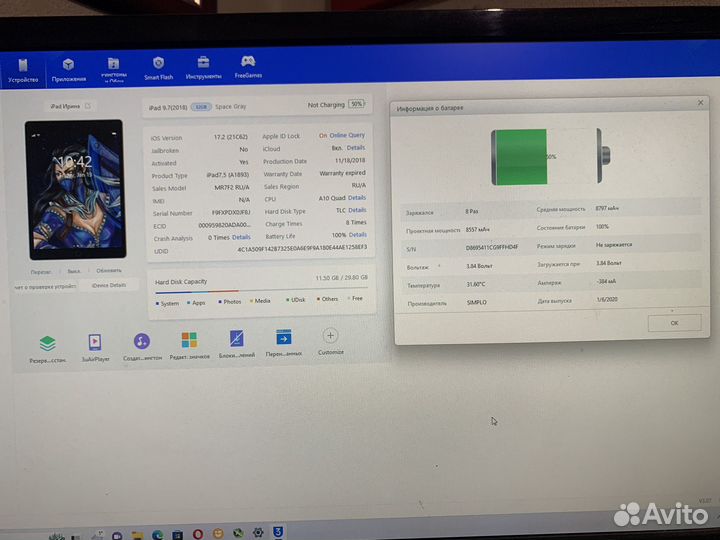Open iCloud Details link

click(356, 148)
